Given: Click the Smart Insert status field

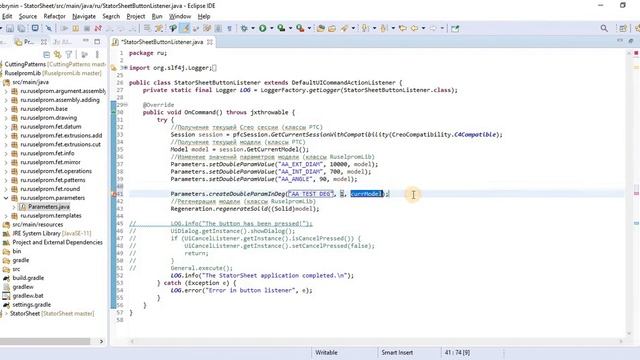Looking at the screenshot, I should tap(397, 352).
